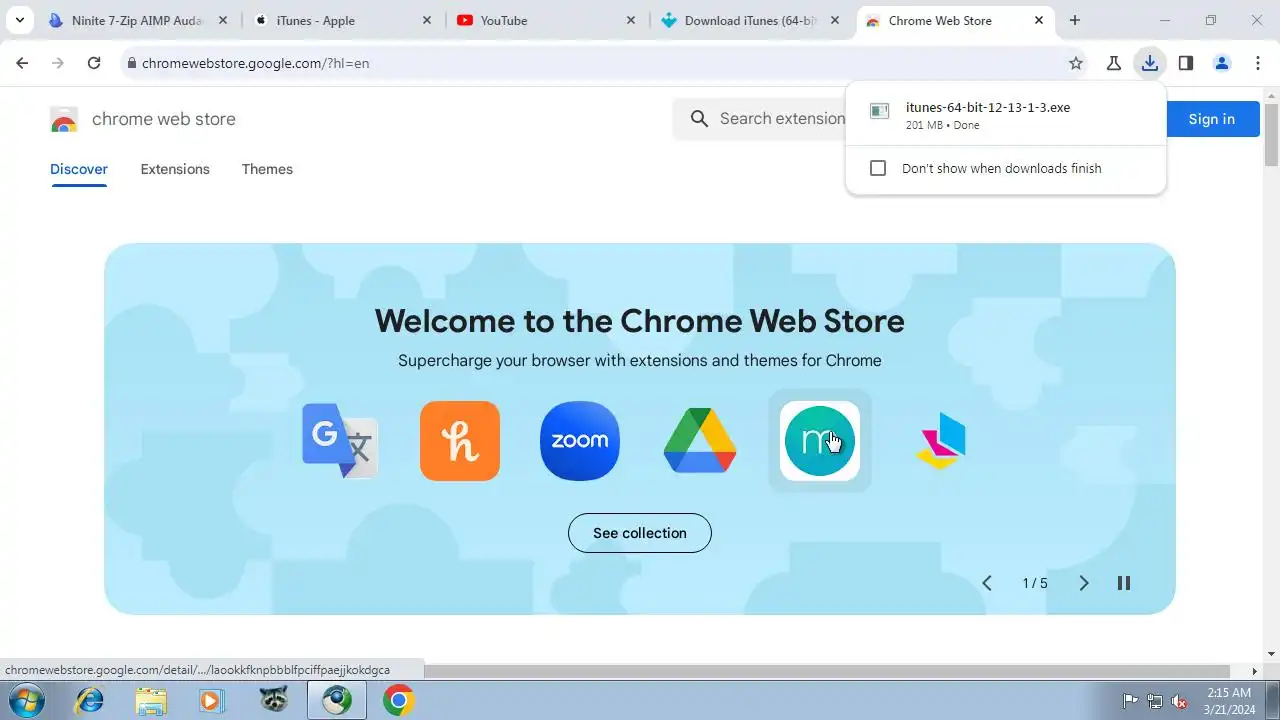This screenshot has height=720, width=1280.
Task: Click the horizontal scrollbar right arrow
Action: (x=1255, y=671)
